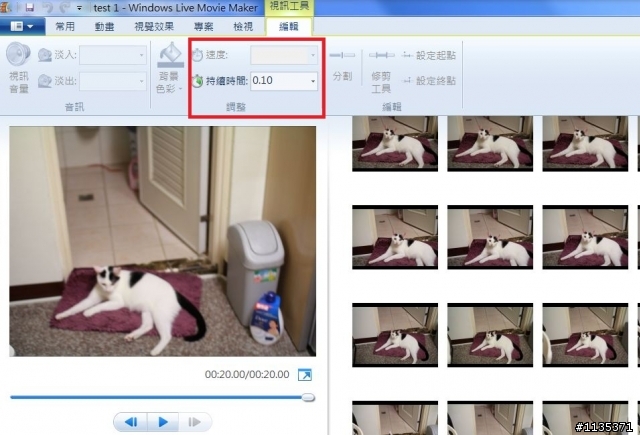The image size is (640, 435).
Task: Select the first storyboard thumbnail in the top row
Action: [395, 143]
